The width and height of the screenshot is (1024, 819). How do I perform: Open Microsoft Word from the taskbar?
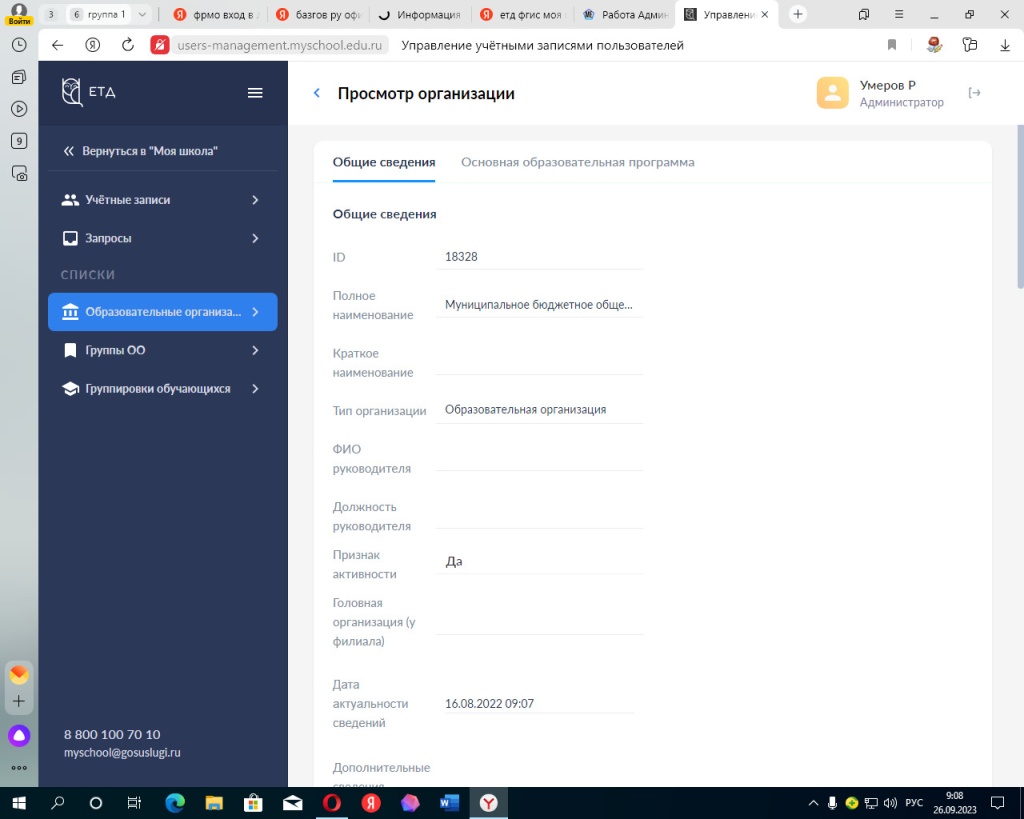click(x=449, y=802)
